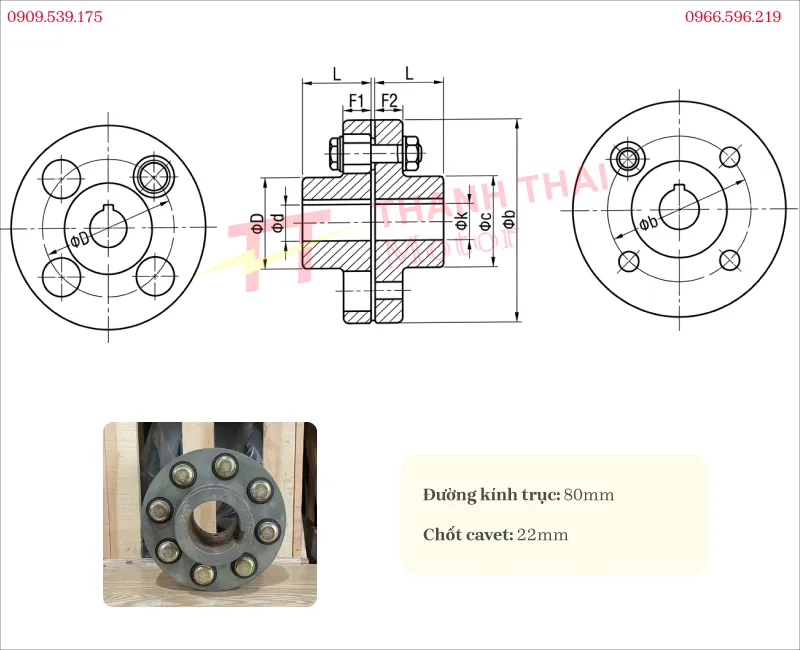Click the Φd dimension label in section view
The height and width of the screenshot is (650, 800).
(278, 223)
